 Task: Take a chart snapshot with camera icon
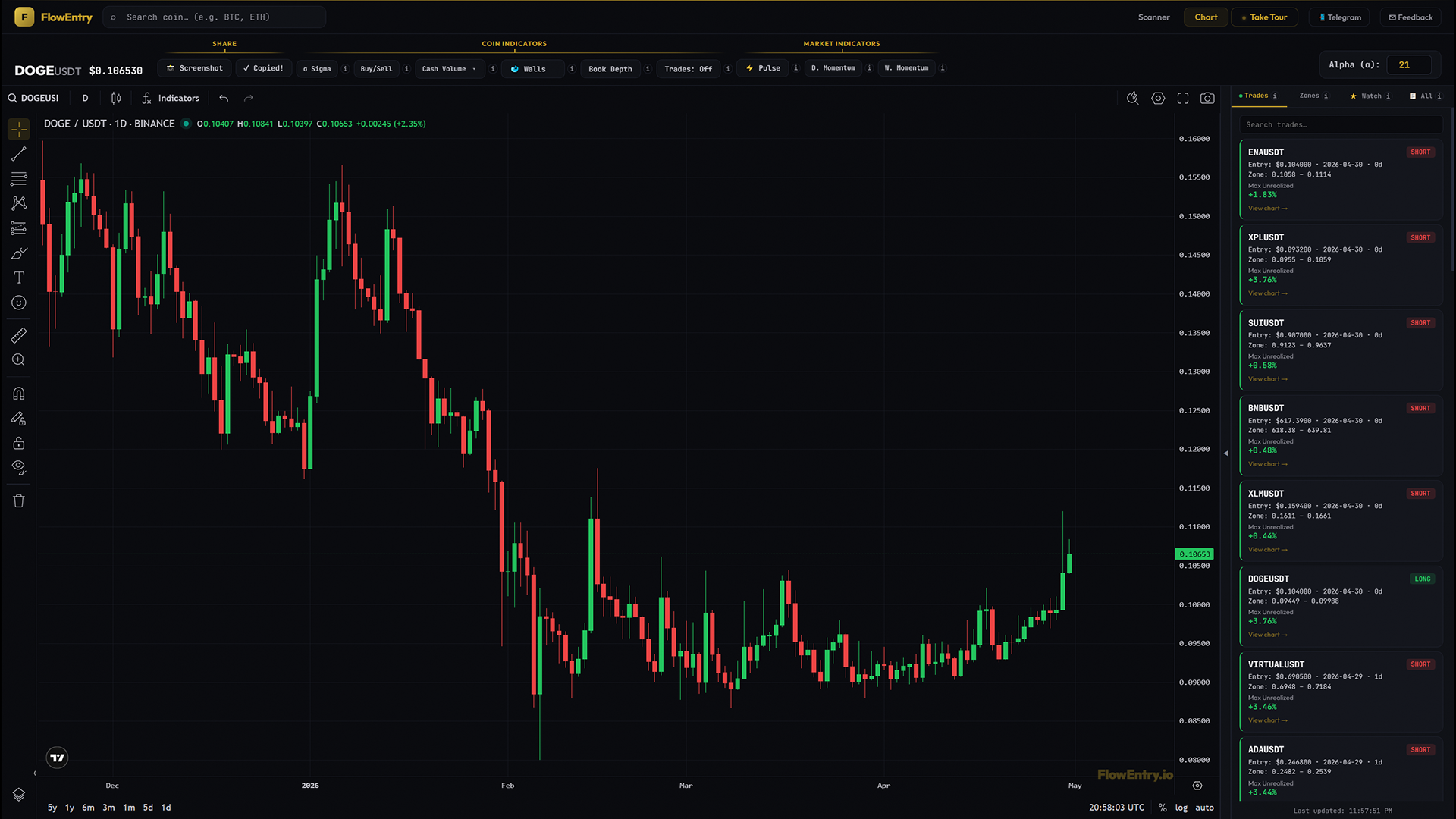tap(1208, 98)
